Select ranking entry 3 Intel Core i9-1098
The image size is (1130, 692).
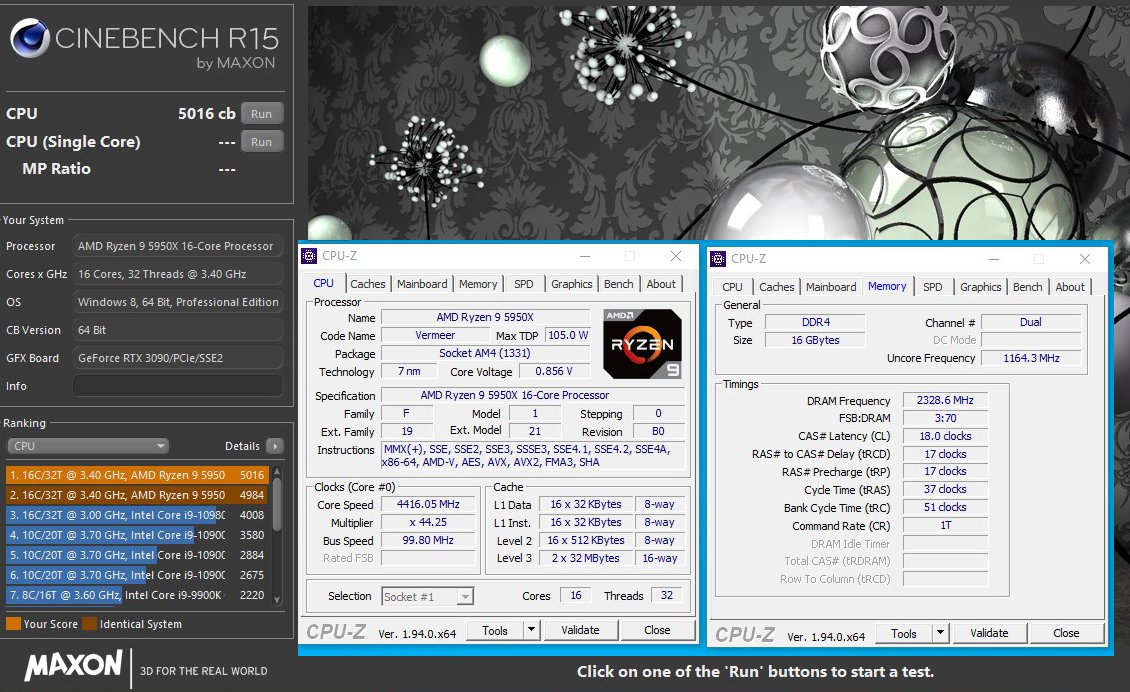tap(137, 515)
